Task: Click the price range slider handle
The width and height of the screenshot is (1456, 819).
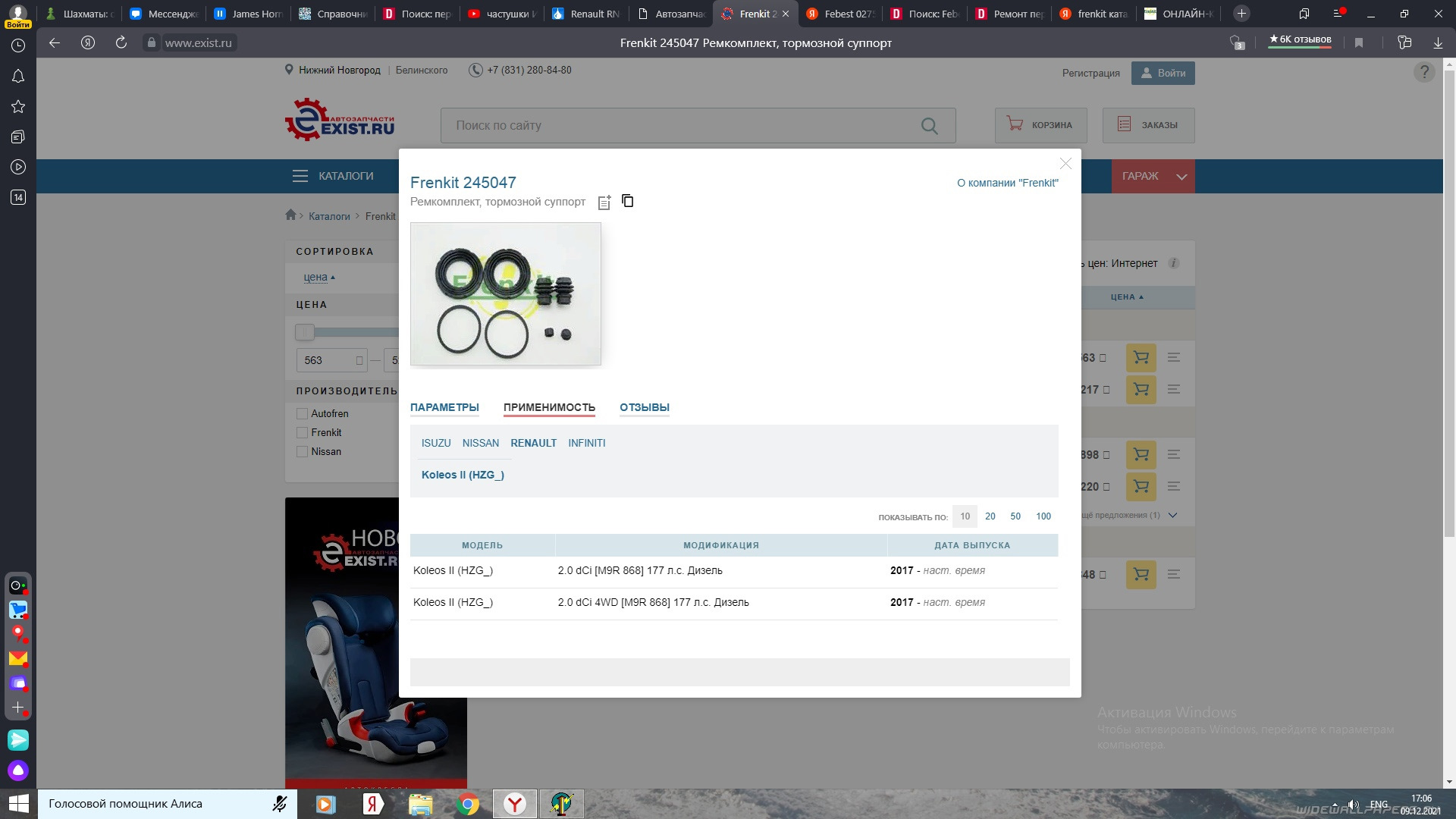Action: tap(305, 332)
